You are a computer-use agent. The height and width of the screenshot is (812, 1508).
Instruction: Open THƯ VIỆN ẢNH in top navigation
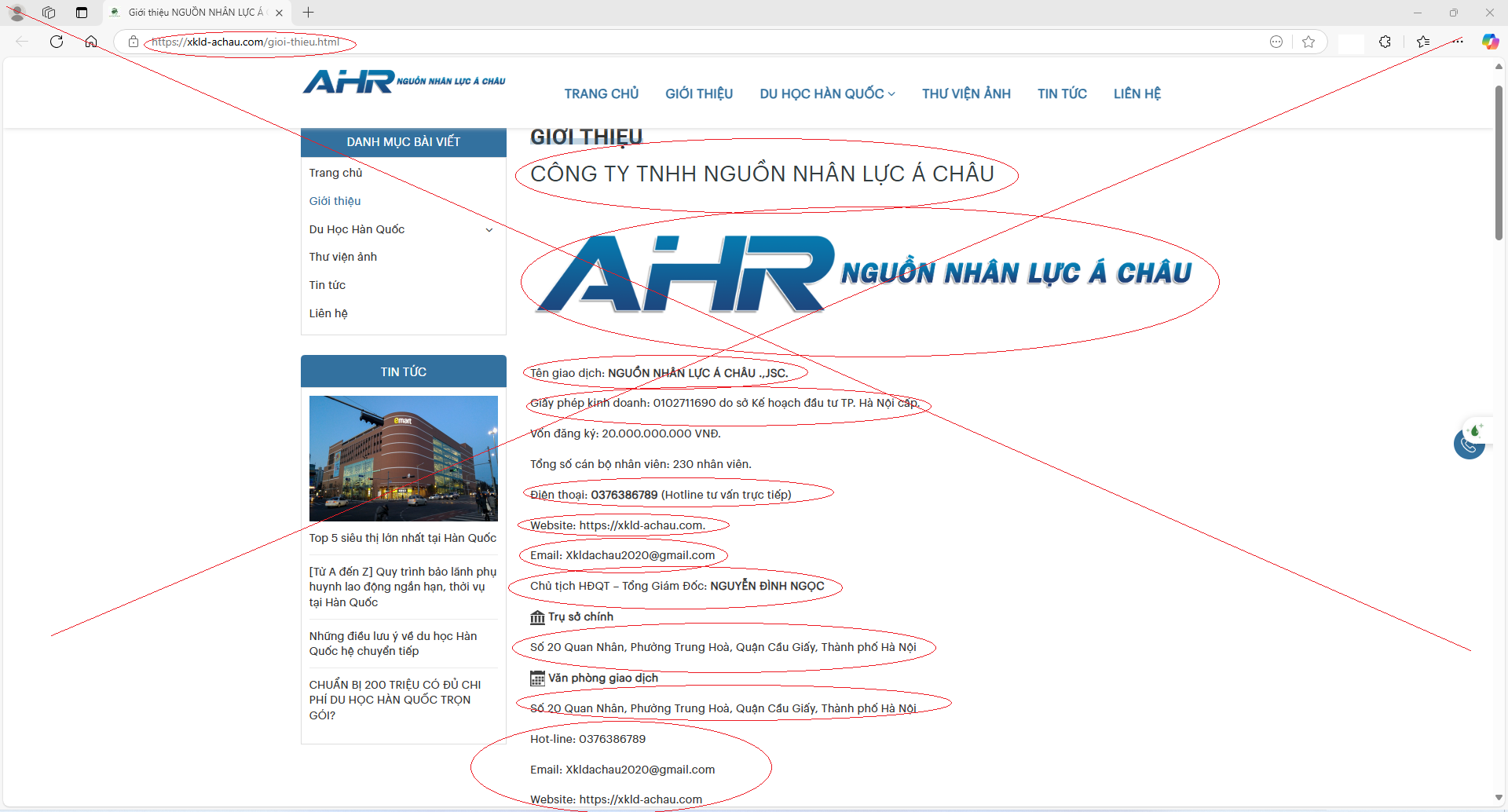[x=966, y=93]
